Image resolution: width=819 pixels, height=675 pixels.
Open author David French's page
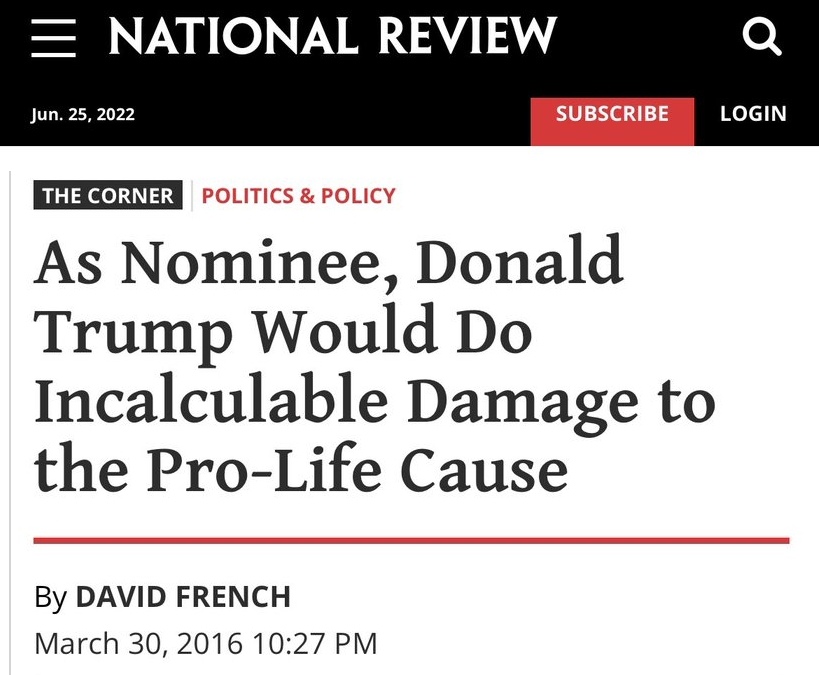coord(183,598)
